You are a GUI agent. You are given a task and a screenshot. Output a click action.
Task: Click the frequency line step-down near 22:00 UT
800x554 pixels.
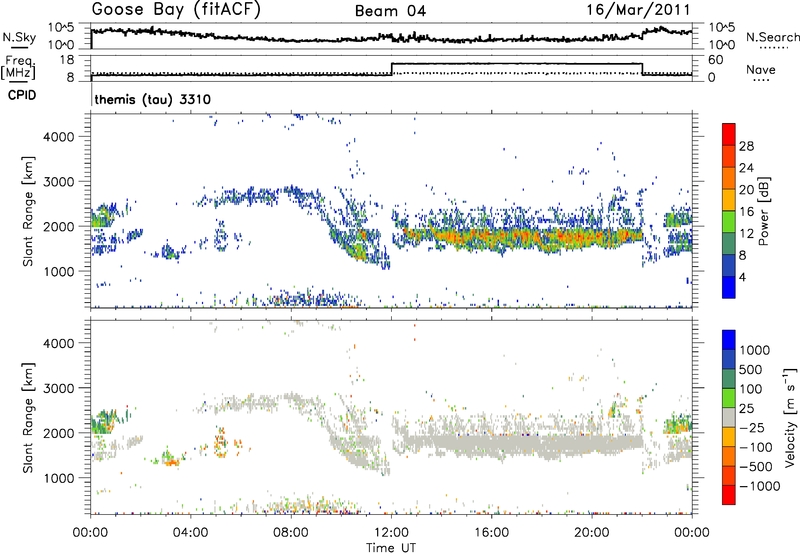tap(642, 69)
